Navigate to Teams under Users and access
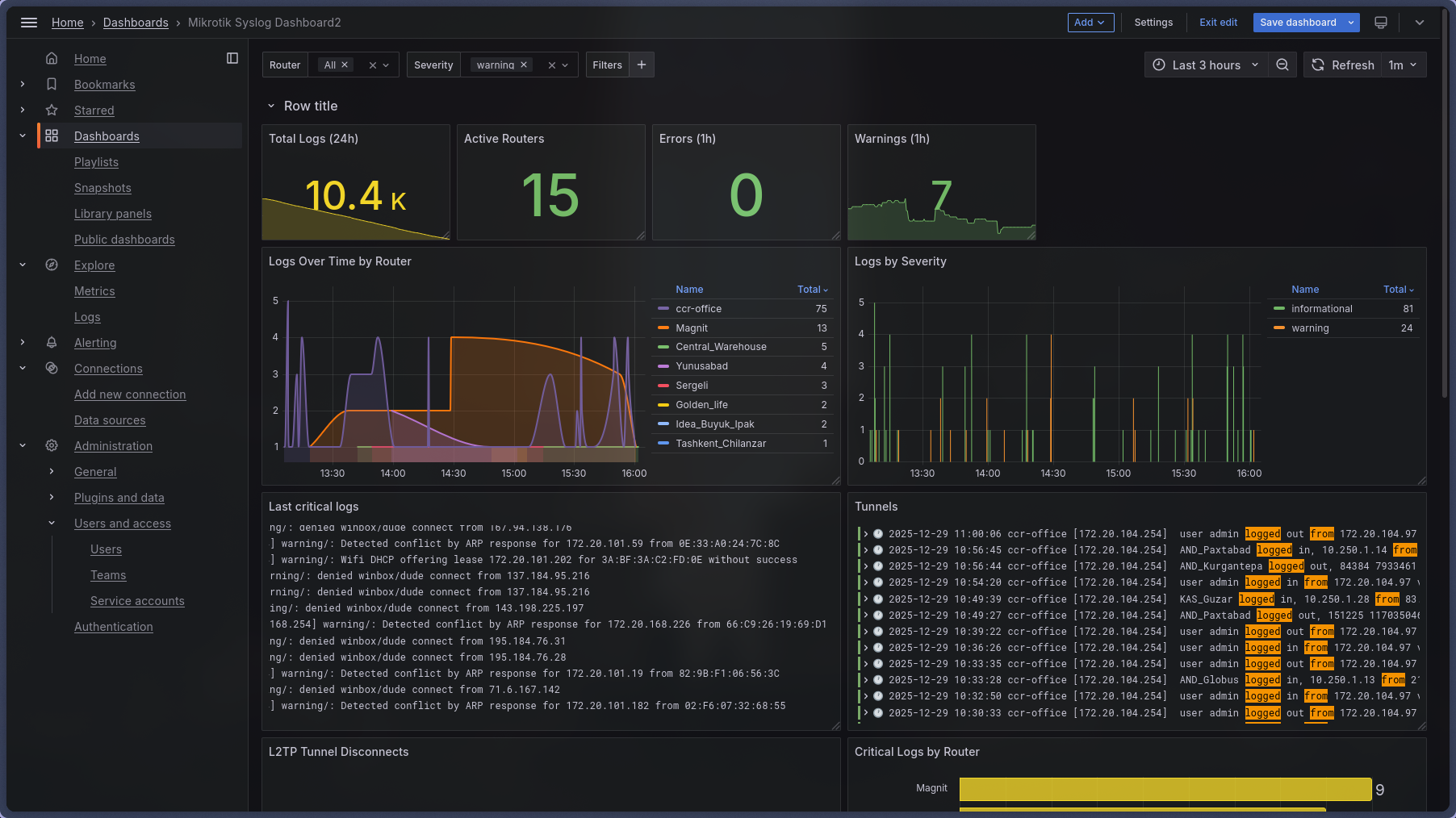The image size is (1456, 818). click(108, 574)
